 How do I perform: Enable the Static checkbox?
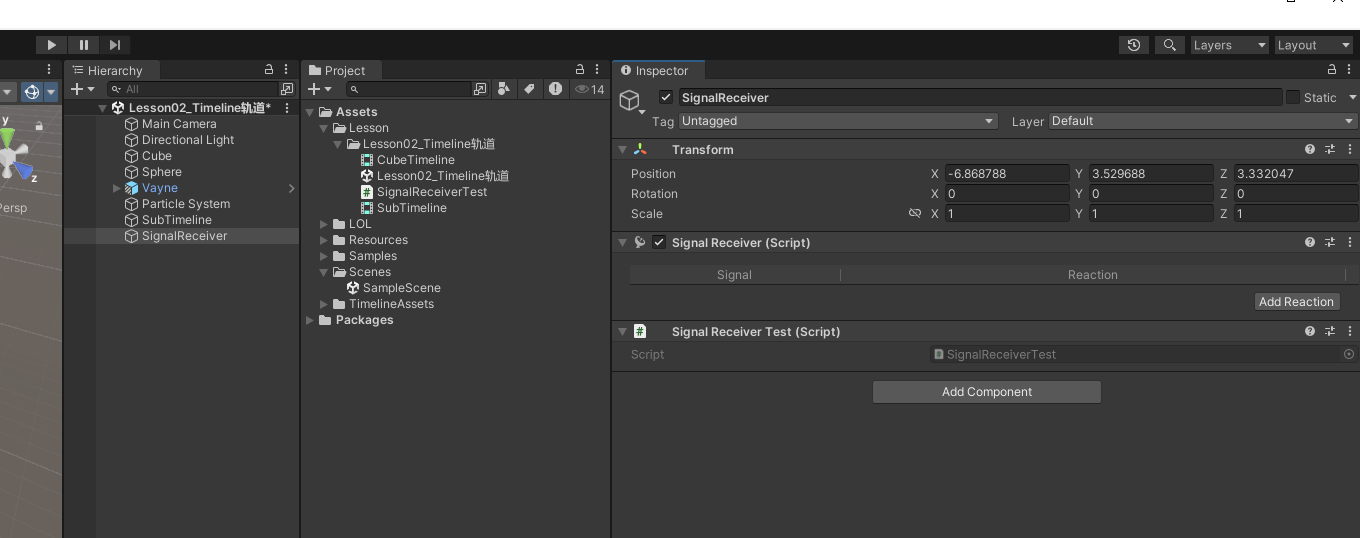pos(1293,97)
